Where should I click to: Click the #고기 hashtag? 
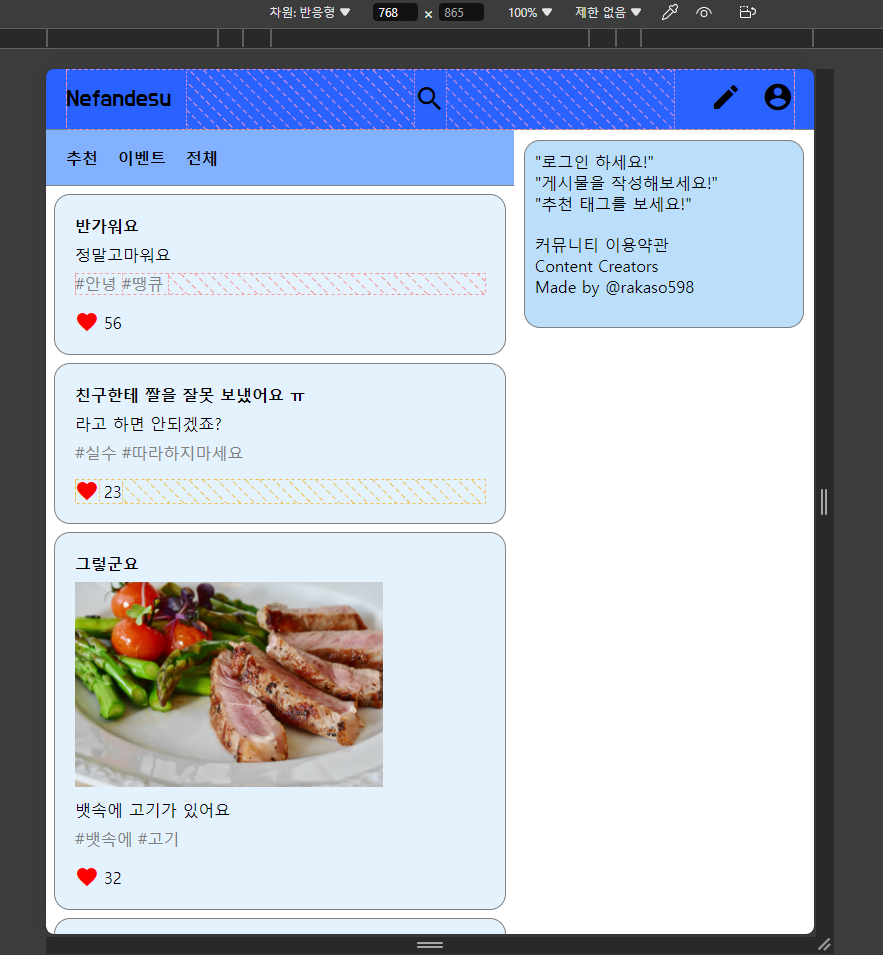click(158, 839)
